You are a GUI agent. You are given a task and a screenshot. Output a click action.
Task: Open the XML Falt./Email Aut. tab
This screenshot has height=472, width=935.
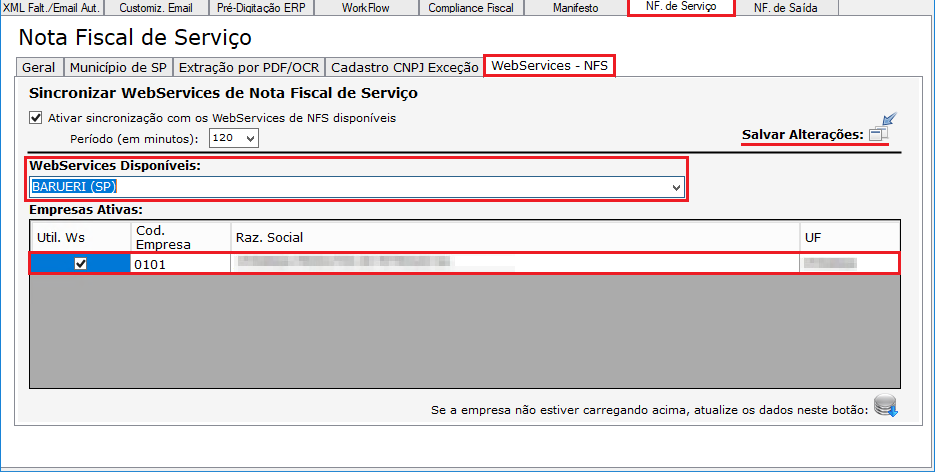[51, 8]
